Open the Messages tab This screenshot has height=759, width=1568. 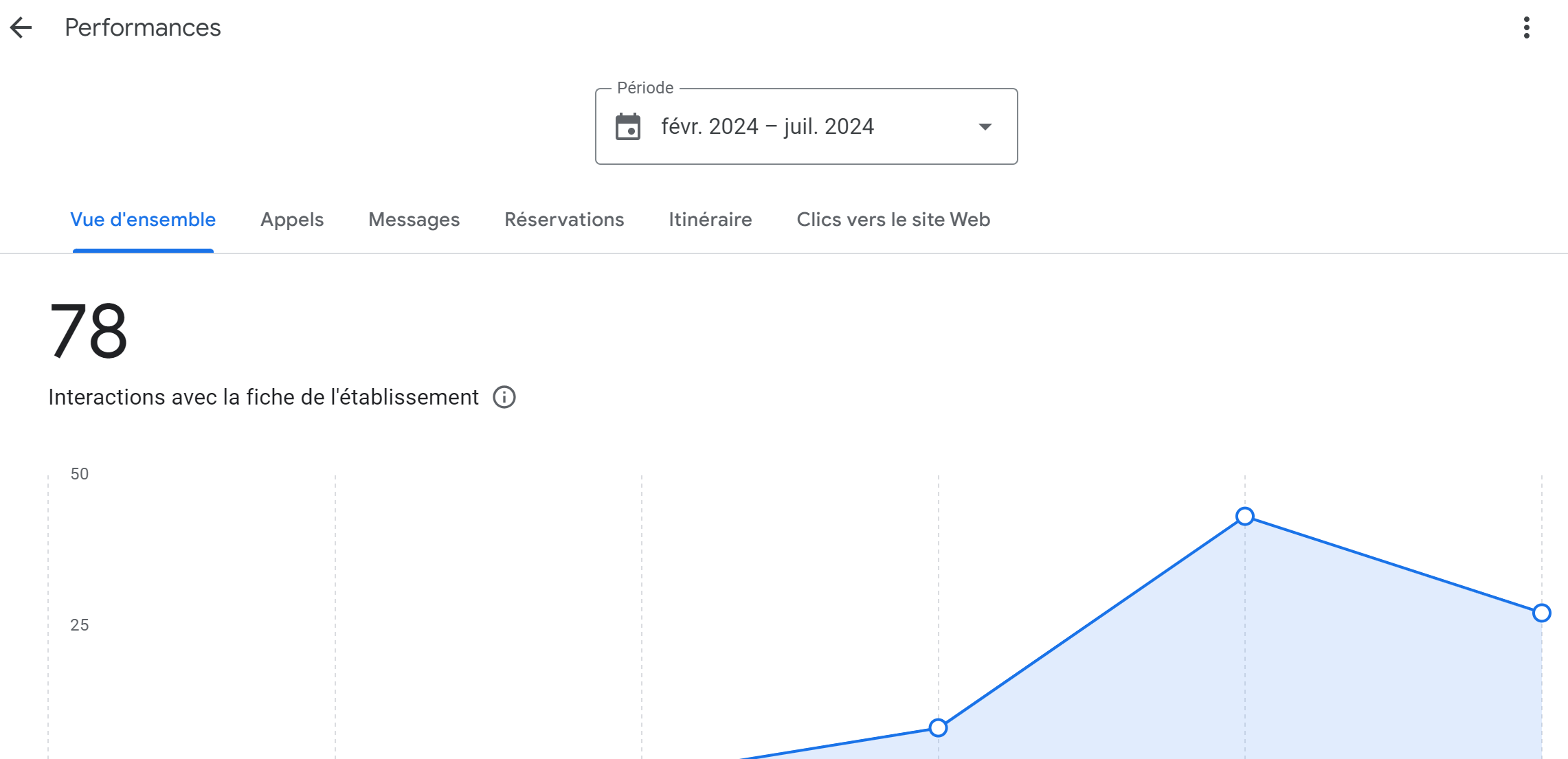pos(414,220)
